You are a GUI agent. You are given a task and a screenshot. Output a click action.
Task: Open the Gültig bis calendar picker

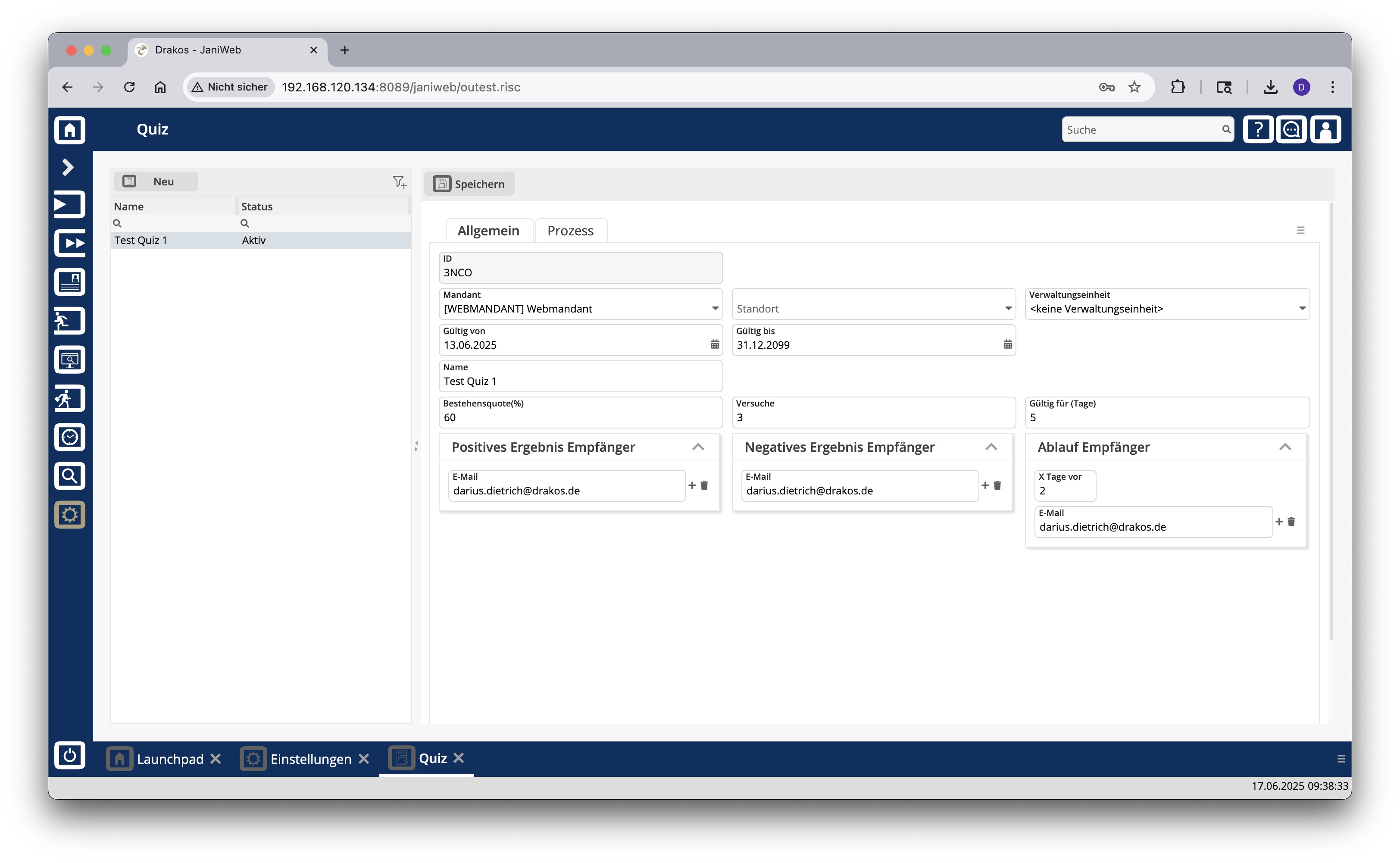click(1008, 345)
